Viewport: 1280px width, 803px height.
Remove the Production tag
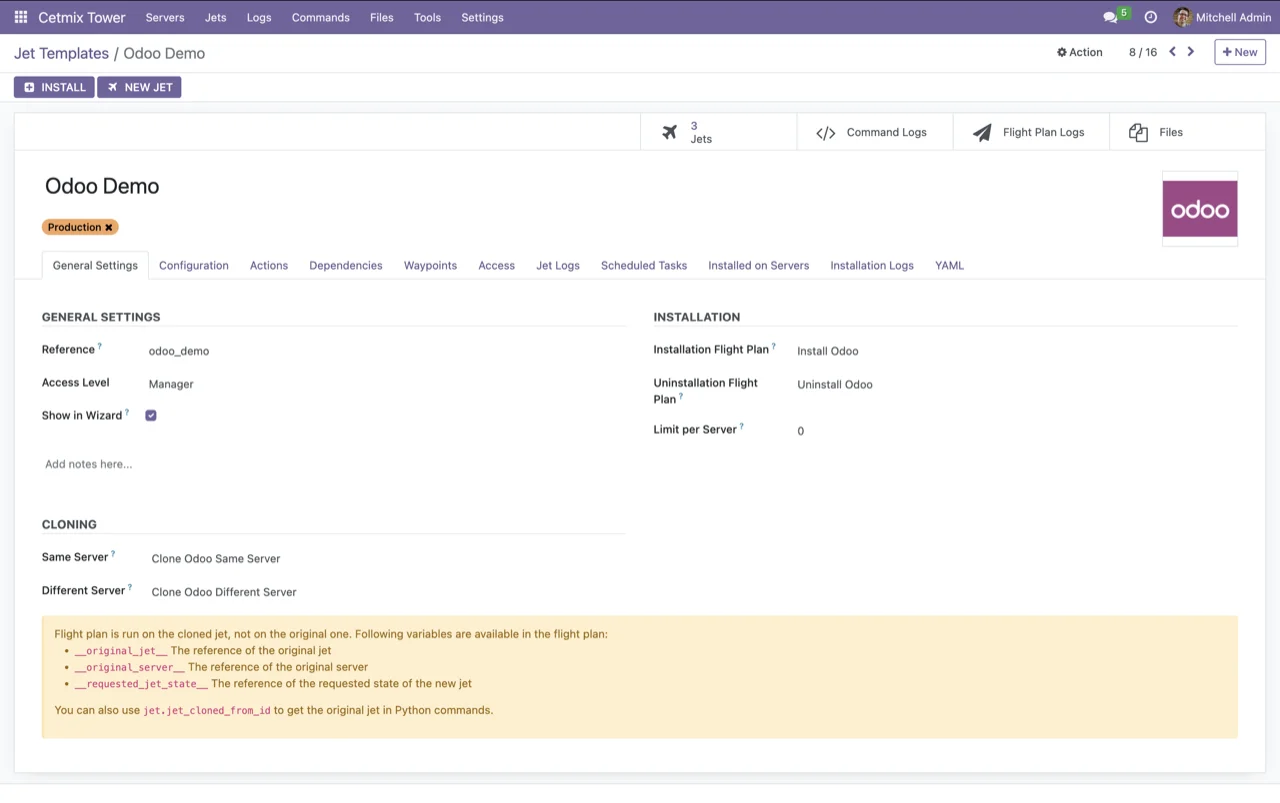pyautogui.click(x=109, y=227)
